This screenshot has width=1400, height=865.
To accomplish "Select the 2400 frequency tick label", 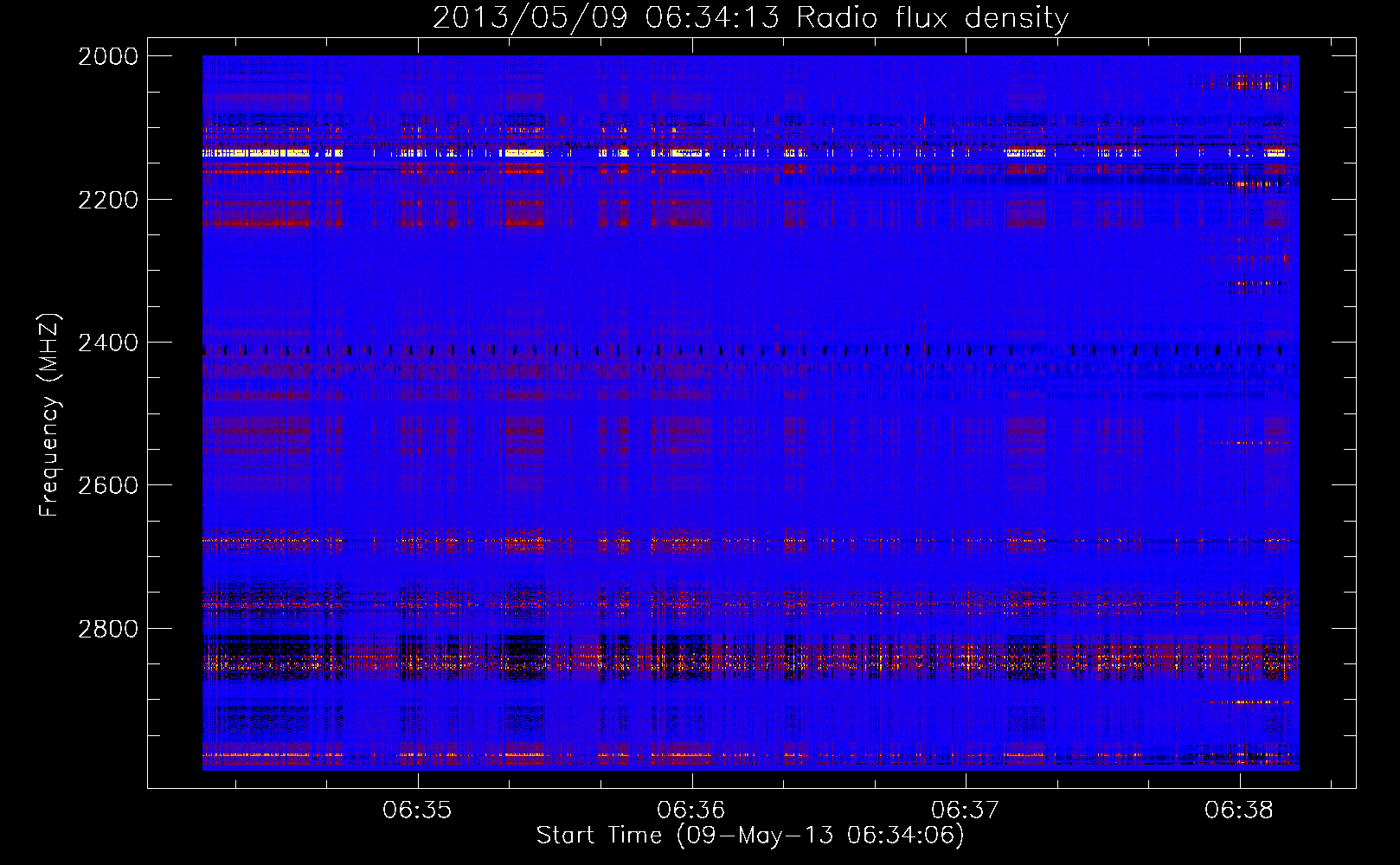I will point(108,343).
